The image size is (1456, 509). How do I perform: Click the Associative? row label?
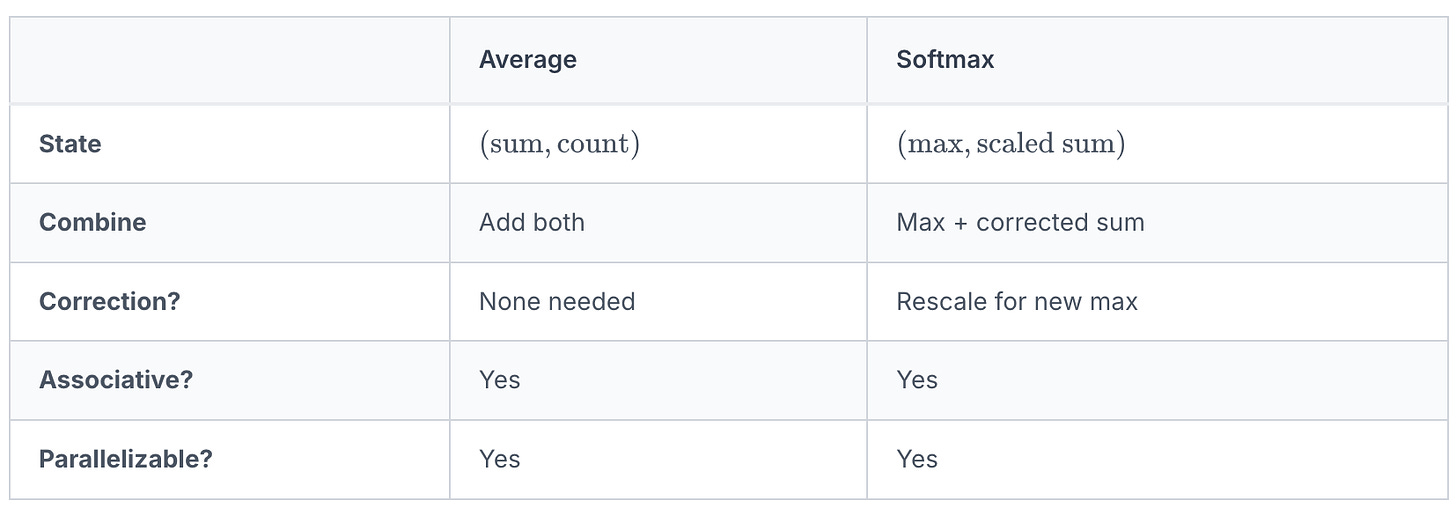coord(115,380)
